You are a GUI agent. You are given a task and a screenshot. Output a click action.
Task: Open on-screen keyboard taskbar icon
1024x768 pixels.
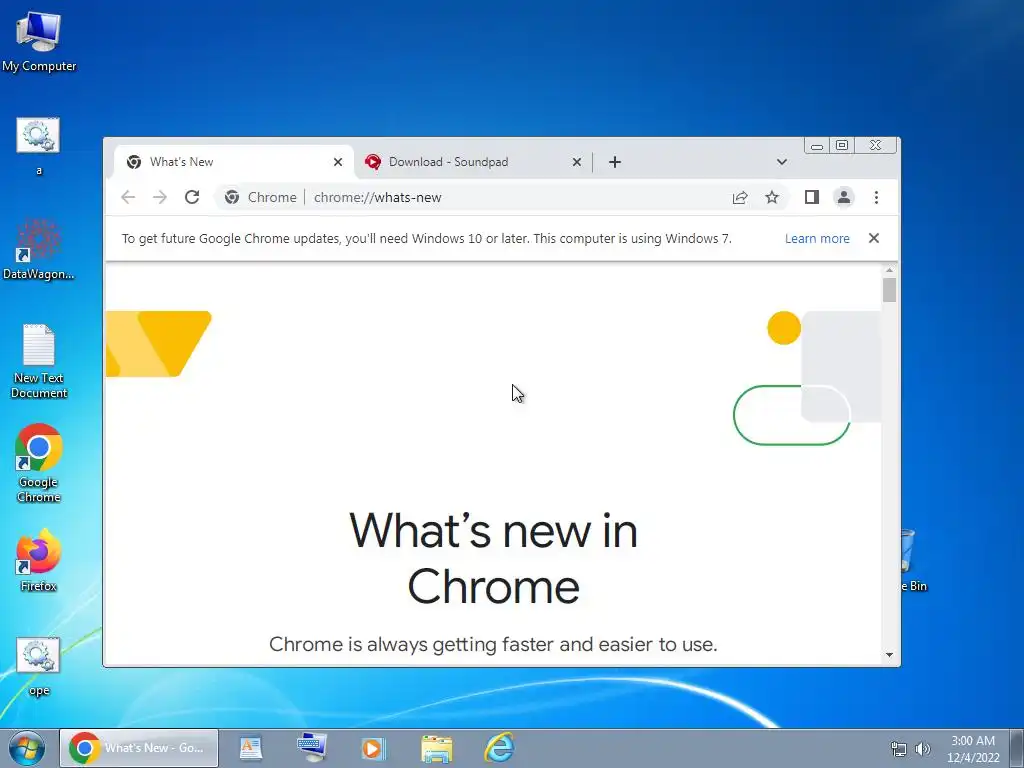pyautogui.click(x=312, y=747)
